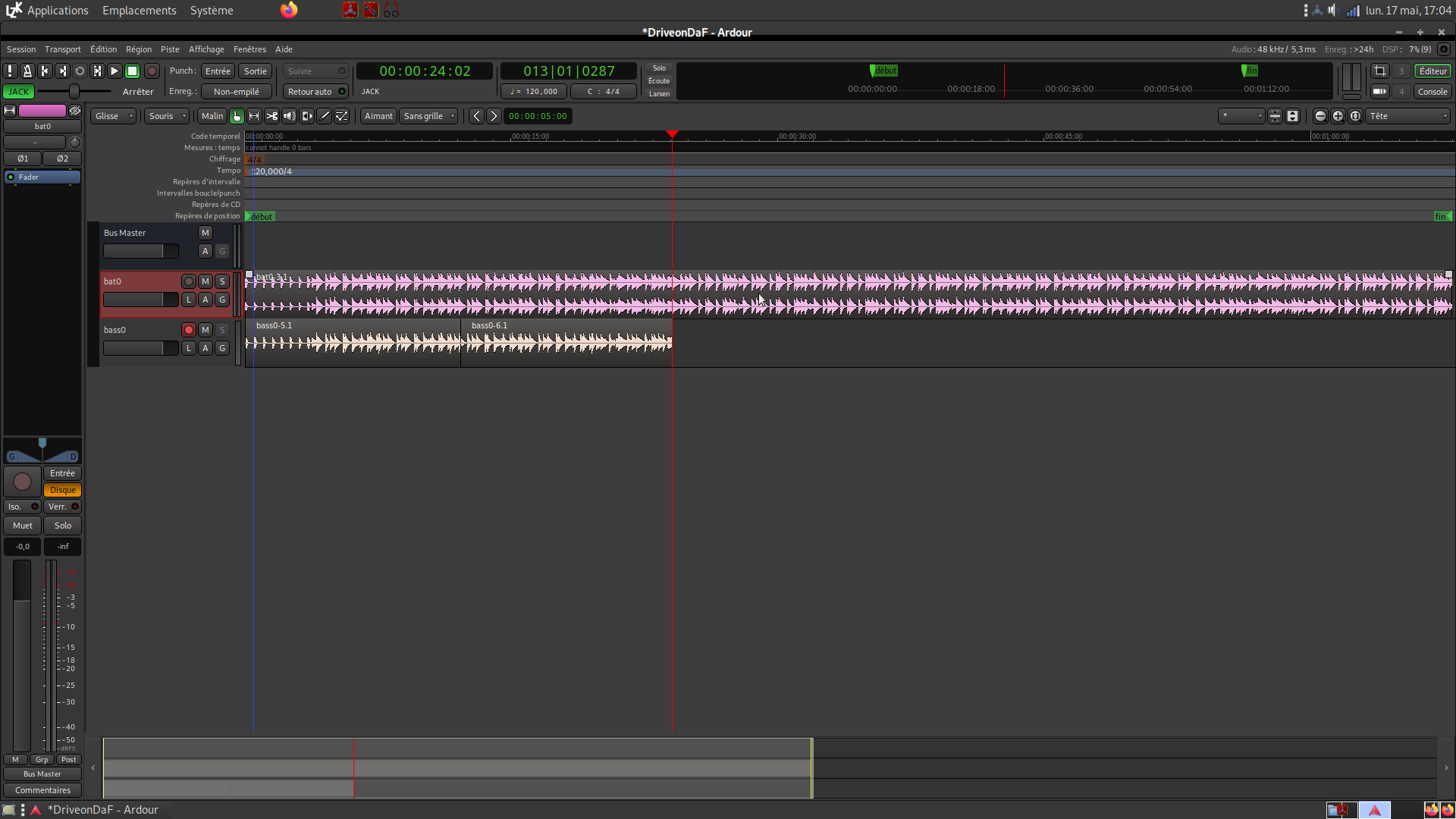
Task: Open the Région menu
Action: pyautogui.click(x=139, y=49)
